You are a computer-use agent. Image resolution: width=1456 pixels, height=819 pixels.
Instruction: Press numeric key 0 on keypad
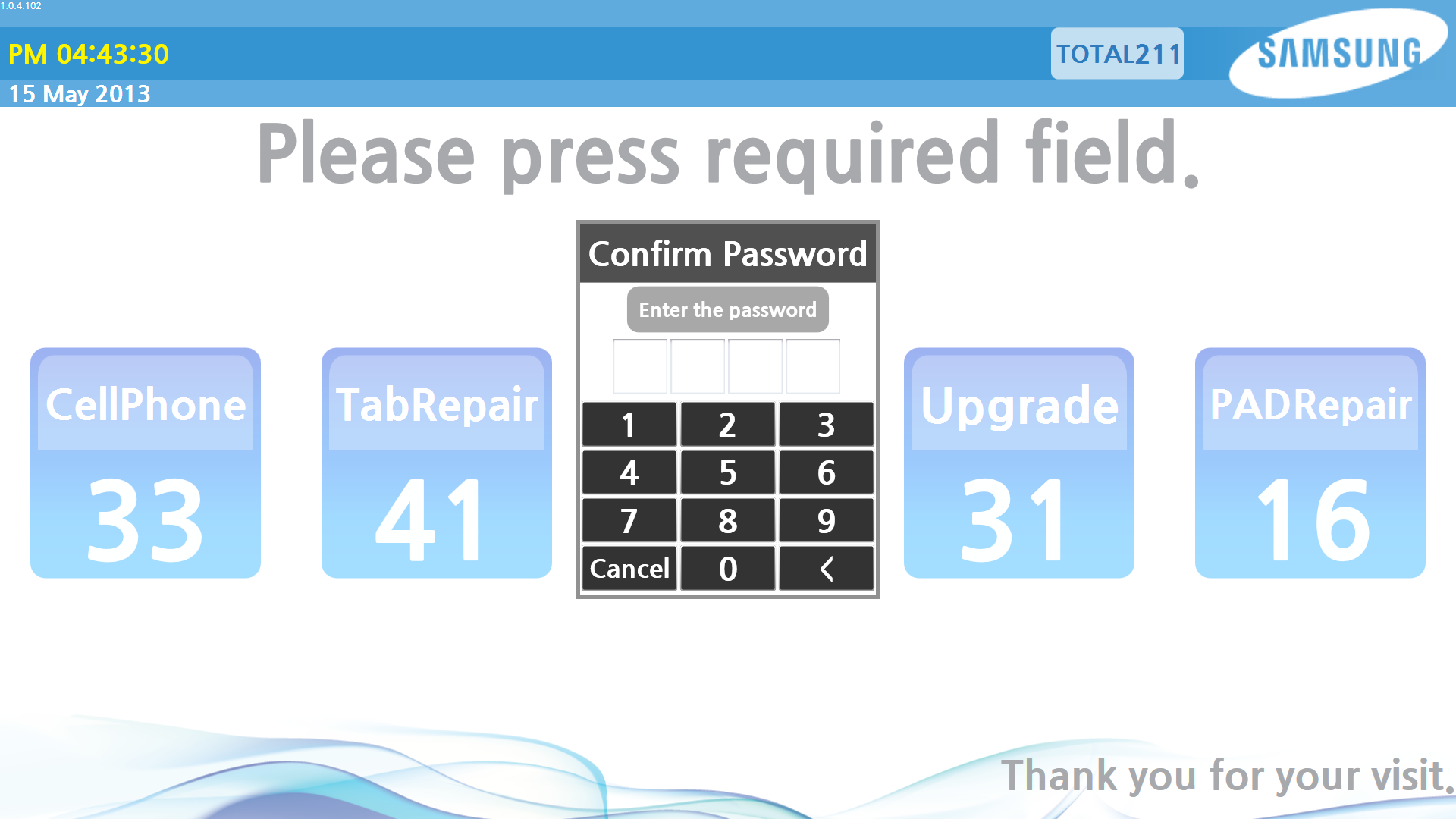[727, 568]
